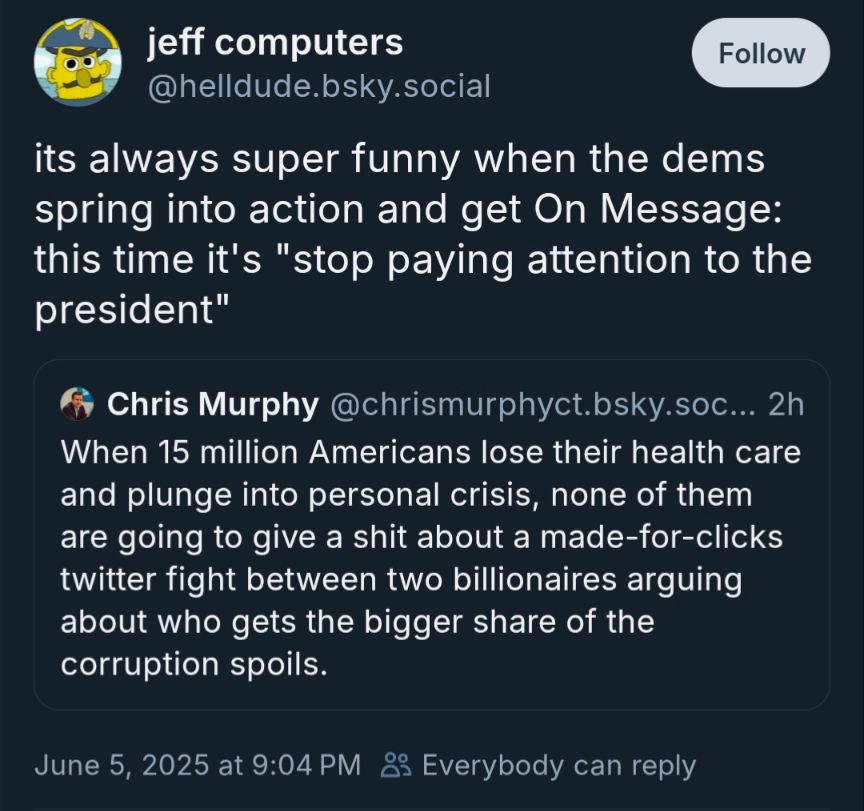Image resolution: width=864 pixels, height=811 pixels.
Task: Click the Follow button
Action: click(x=760, y=54)
